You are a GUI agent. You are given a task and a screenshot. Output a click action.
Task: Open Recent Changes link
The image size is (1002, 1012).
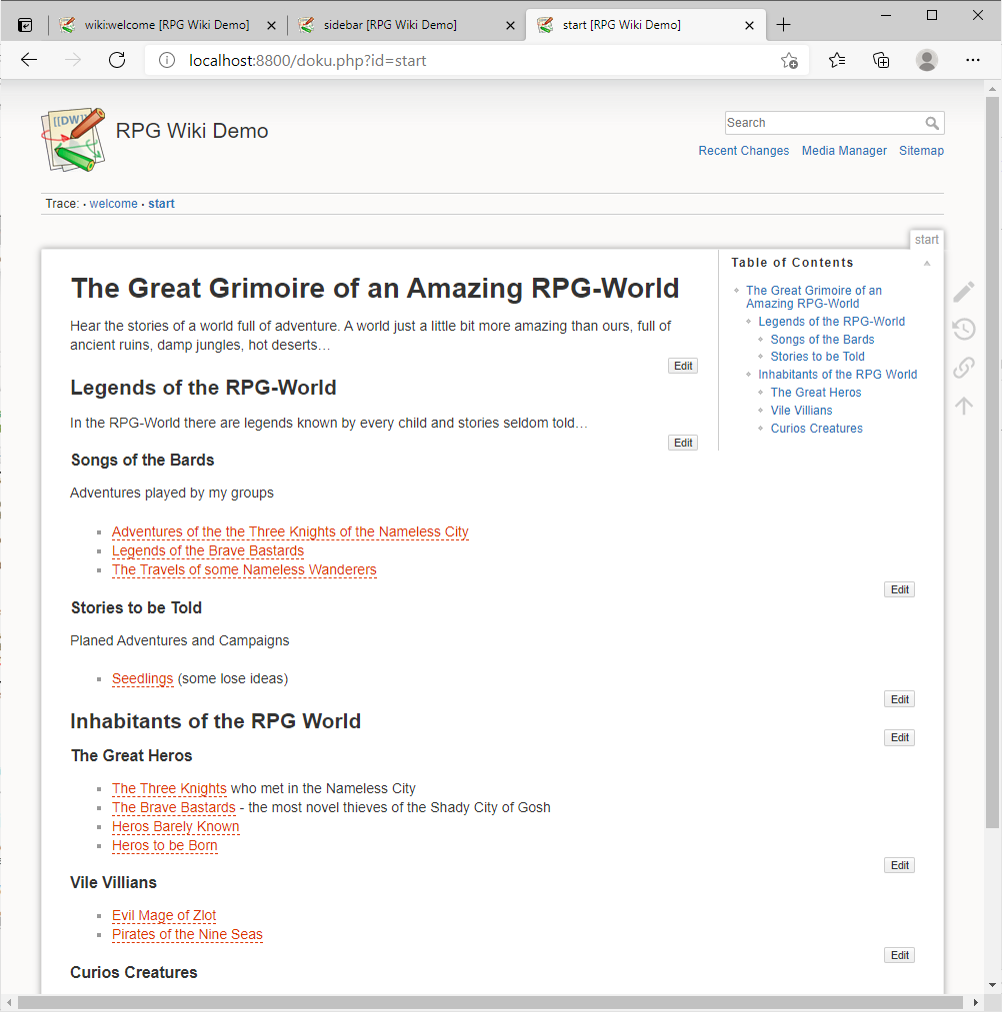(x=743, y=150)
